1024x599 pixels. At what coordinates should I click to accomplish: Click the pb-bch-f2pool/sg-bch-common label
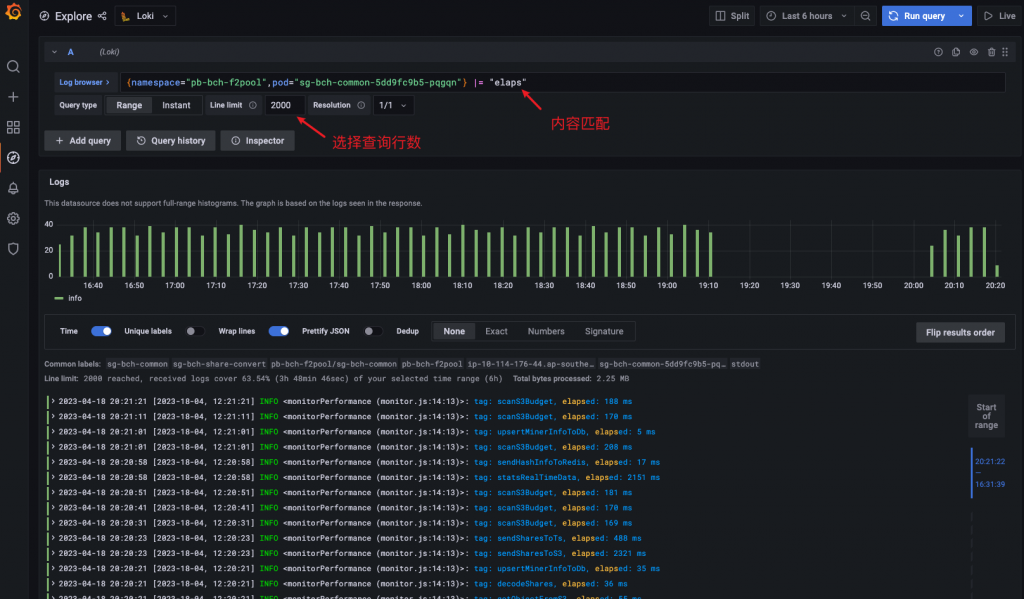pos(334,364)
